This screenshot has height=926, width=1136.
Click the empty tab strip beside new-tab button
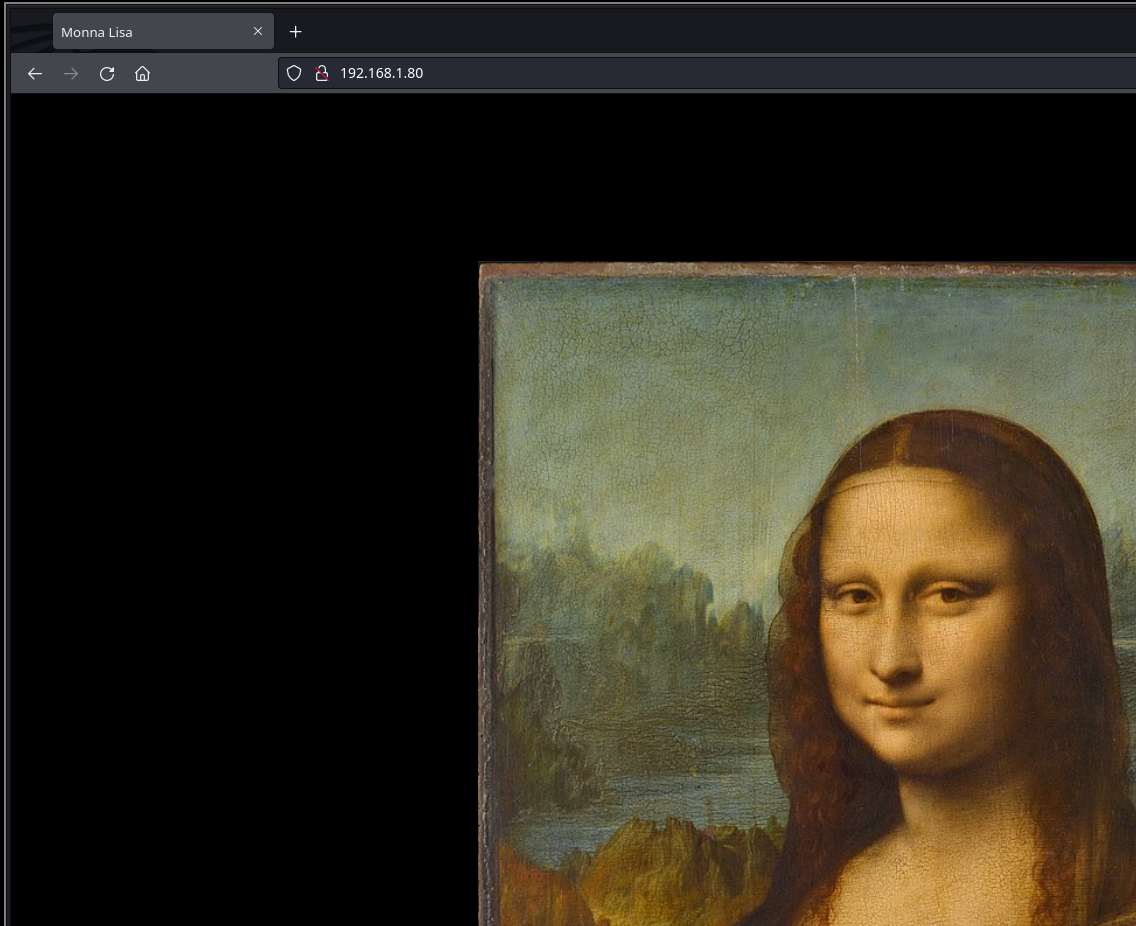(700, 32)
